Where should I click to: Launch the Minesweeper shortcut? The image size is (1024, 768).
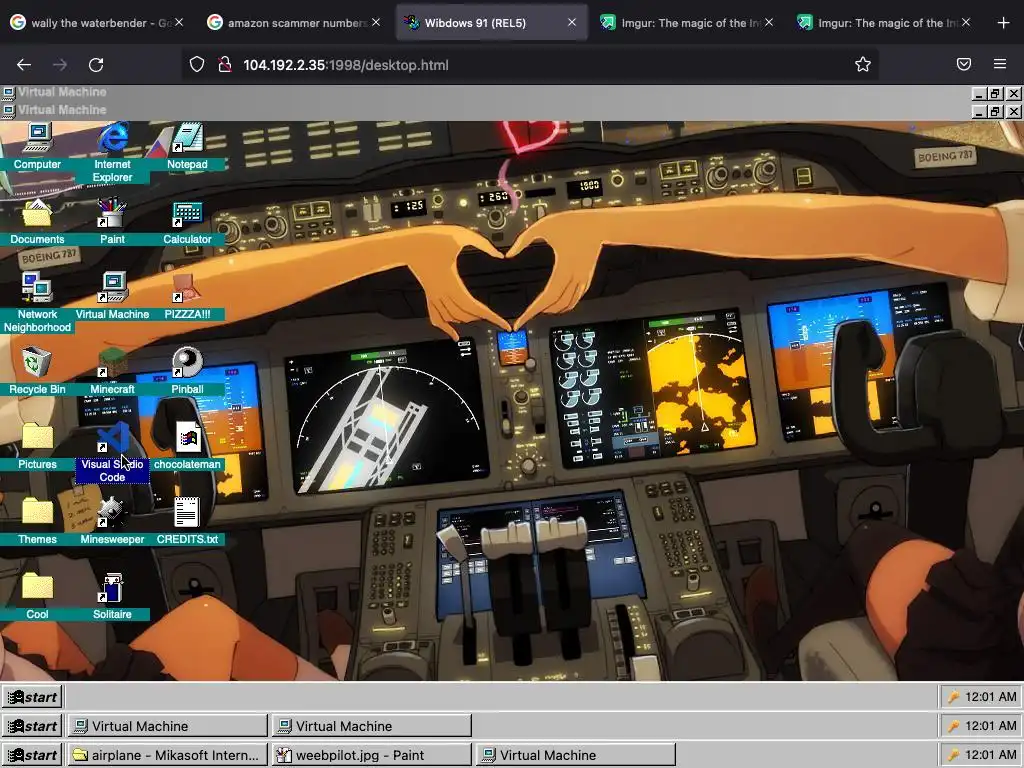click(112, 522)
